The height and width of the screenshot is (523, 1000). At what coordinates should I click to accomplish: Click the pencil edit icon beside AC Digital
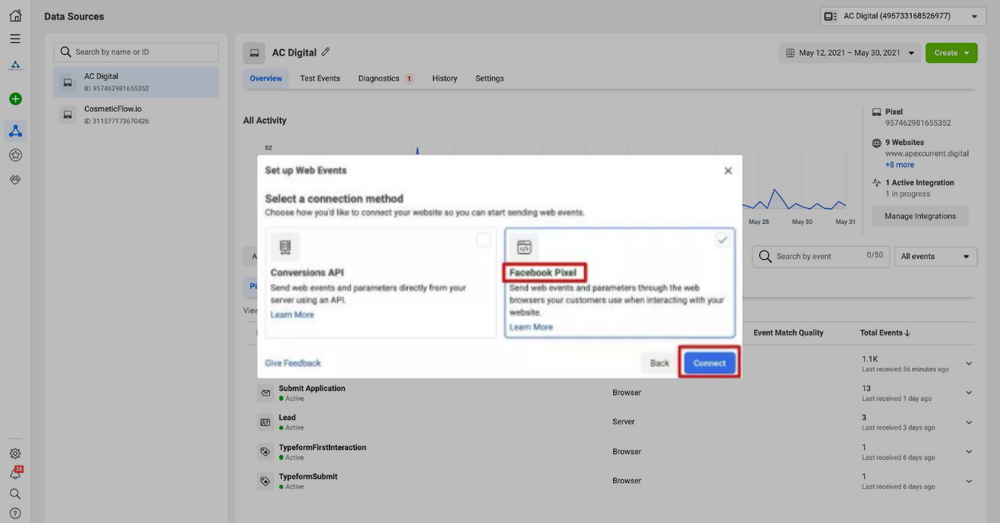325,52
